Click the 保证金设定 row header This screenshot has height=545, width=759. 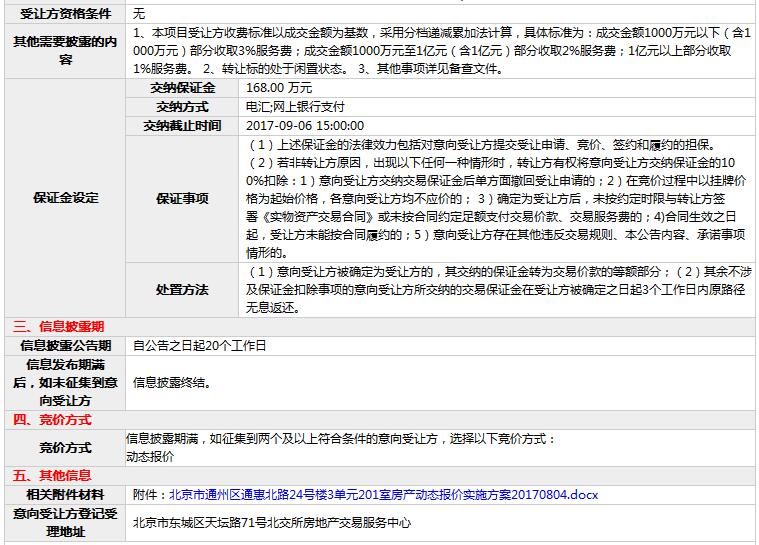pos(66,198)
